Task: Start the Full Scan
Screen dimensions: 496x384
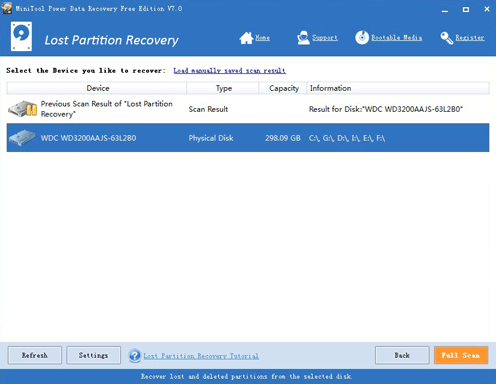Action: tap(461, 355)
